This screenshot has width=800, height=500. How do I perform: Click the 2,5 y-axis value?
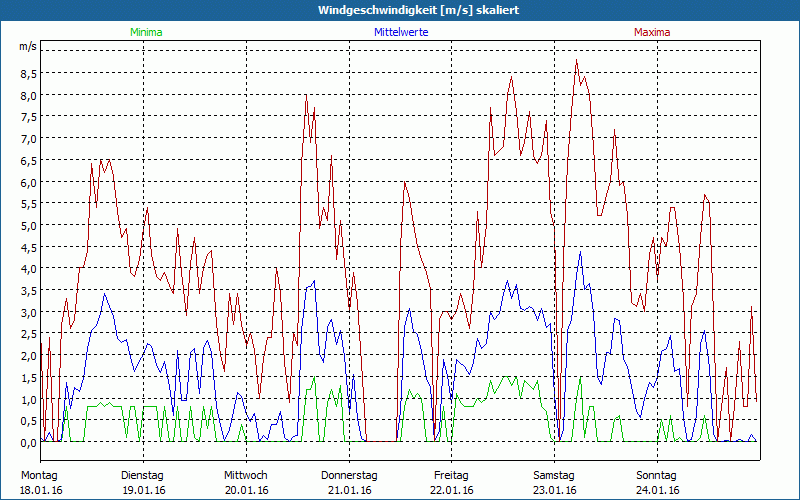click(x=29, y=334)
